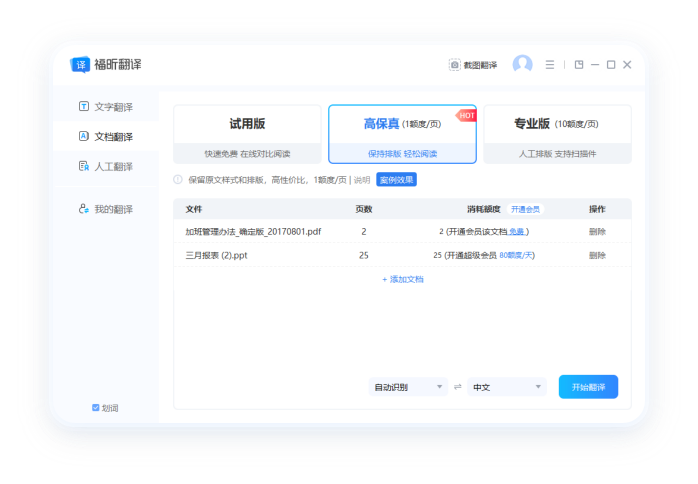Click the 开通会员 link in table header
The image size is (698, 484).
(525, 209)
